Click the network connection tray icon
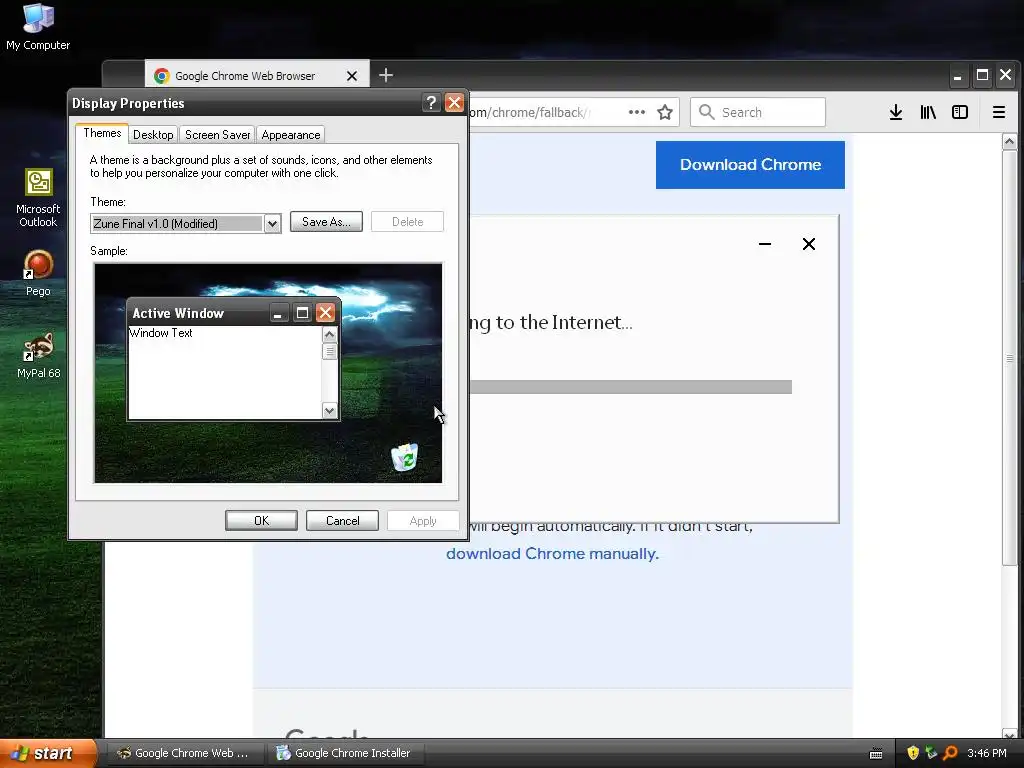This screenshot has width=1024, height=768. click(x=931, y=753)
